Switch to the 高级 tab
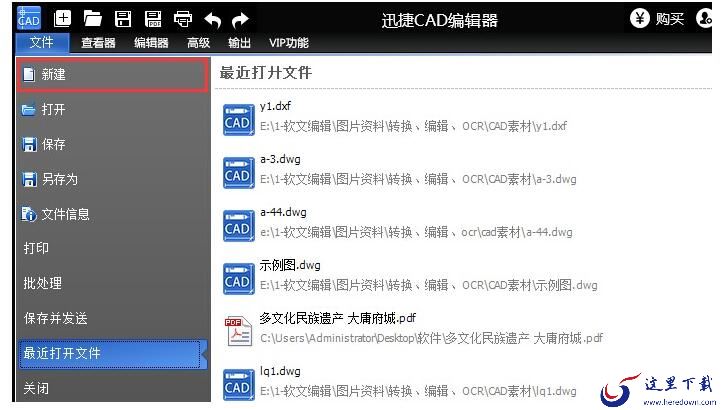This screenshot has width=726, height=410. (198, 43)
